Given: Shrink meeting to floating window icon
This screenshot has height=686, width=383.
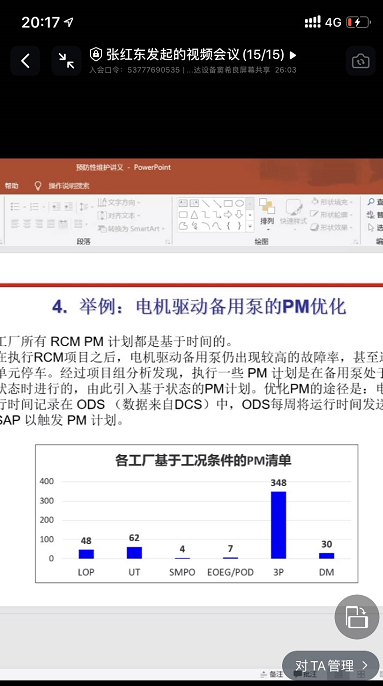Looking at the screenshot, I should pos(66,61).
